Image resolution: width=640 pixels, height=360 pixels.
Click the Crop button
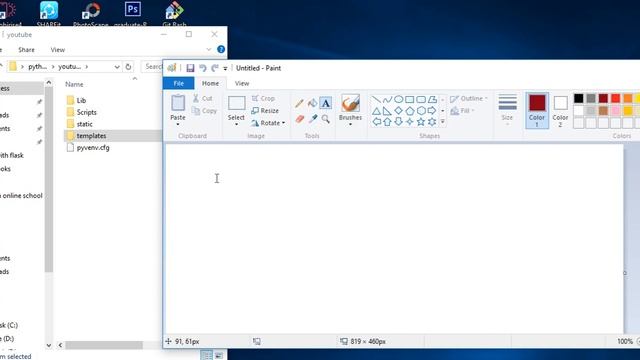263,98
